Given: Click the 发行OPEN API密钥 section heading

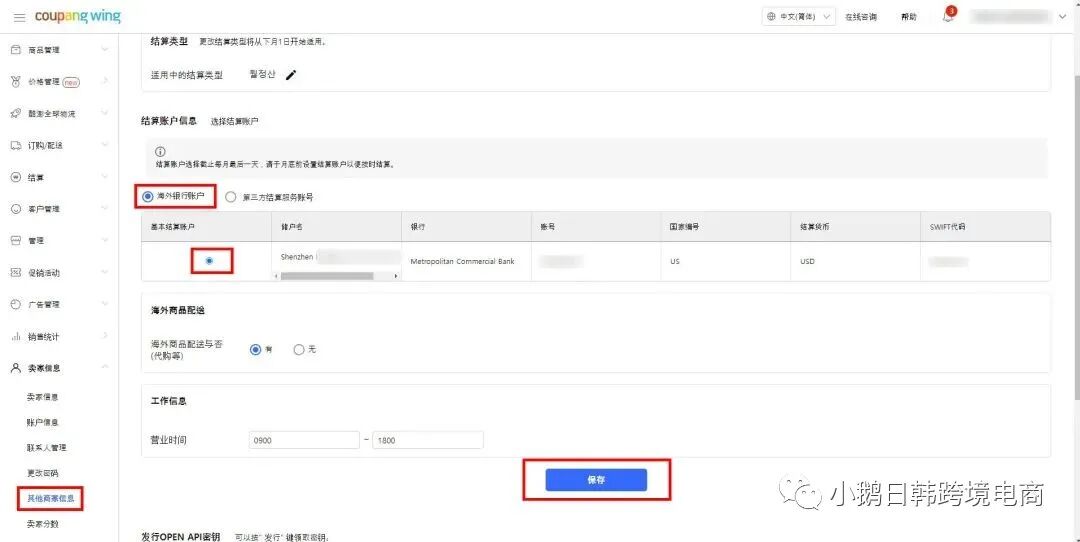Looking at the screenshot, I should point(180,537).
